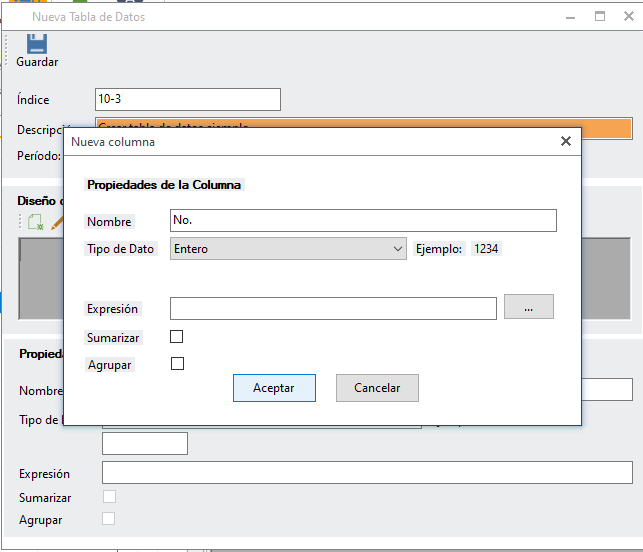Check the Agrupar option in the dialog
643x552 pixels.
coord(177,364)
